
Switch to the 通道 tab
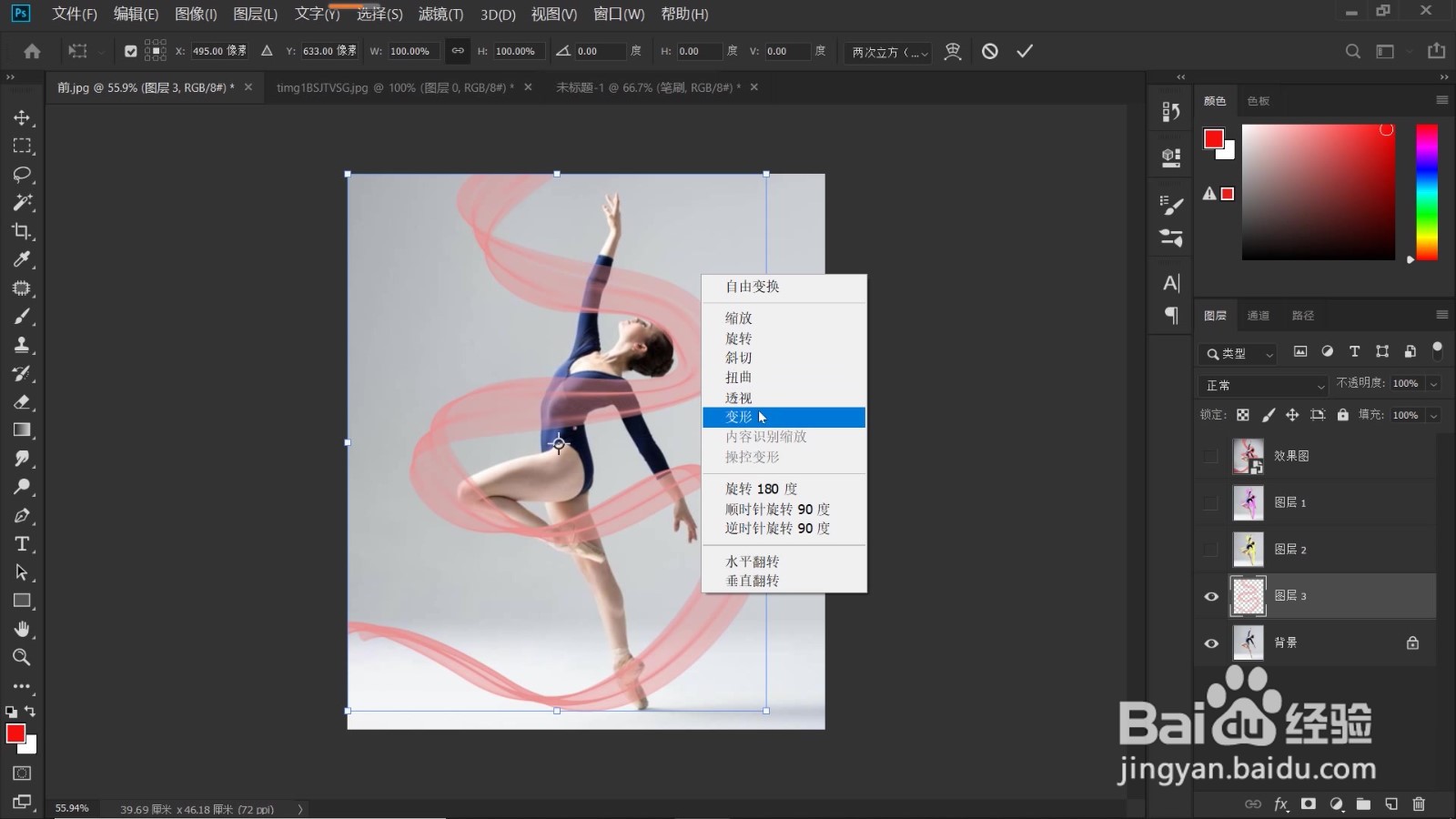pos(1259,315)
